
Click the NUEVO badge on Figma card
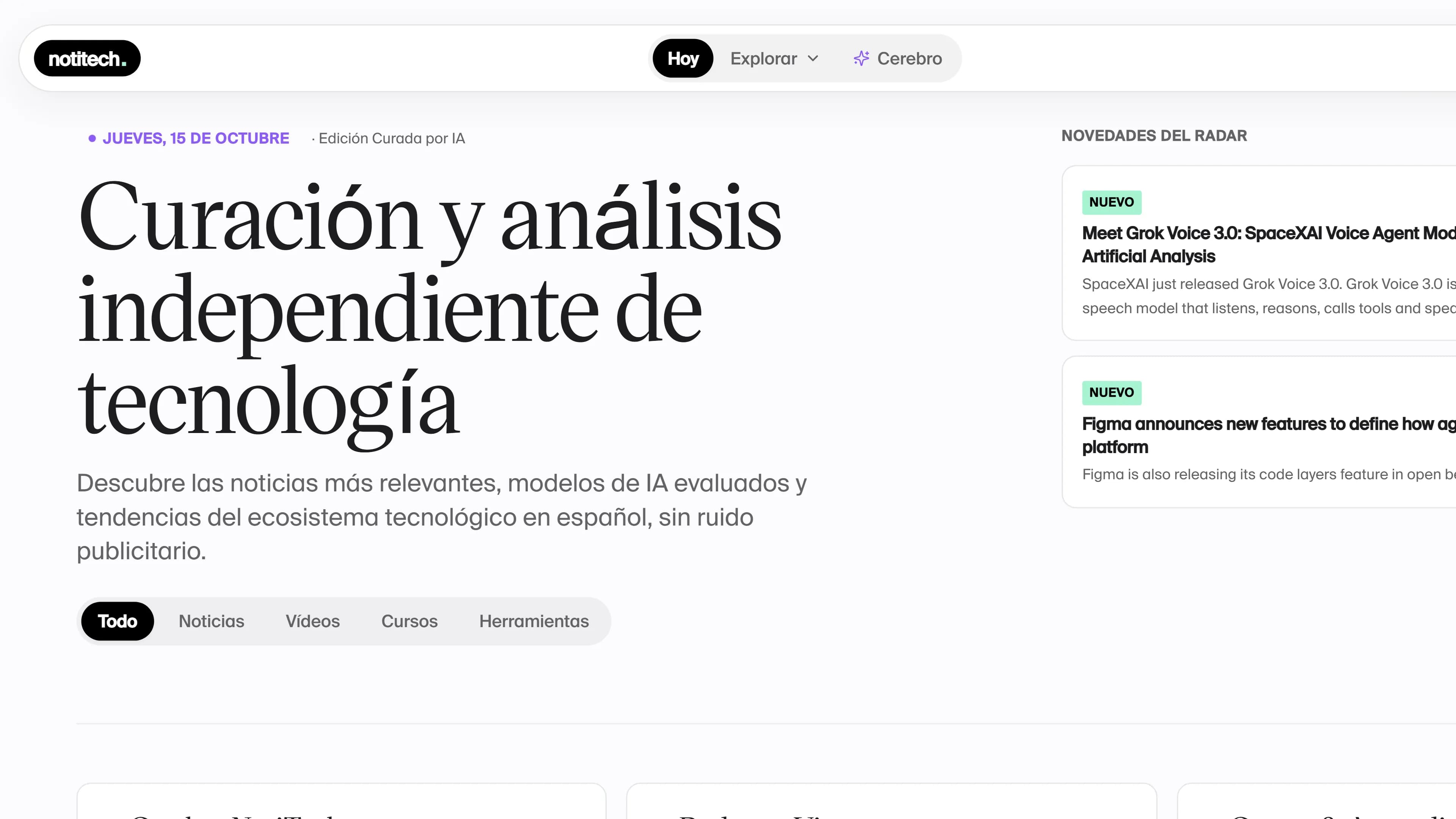(x=1112, y=393)
